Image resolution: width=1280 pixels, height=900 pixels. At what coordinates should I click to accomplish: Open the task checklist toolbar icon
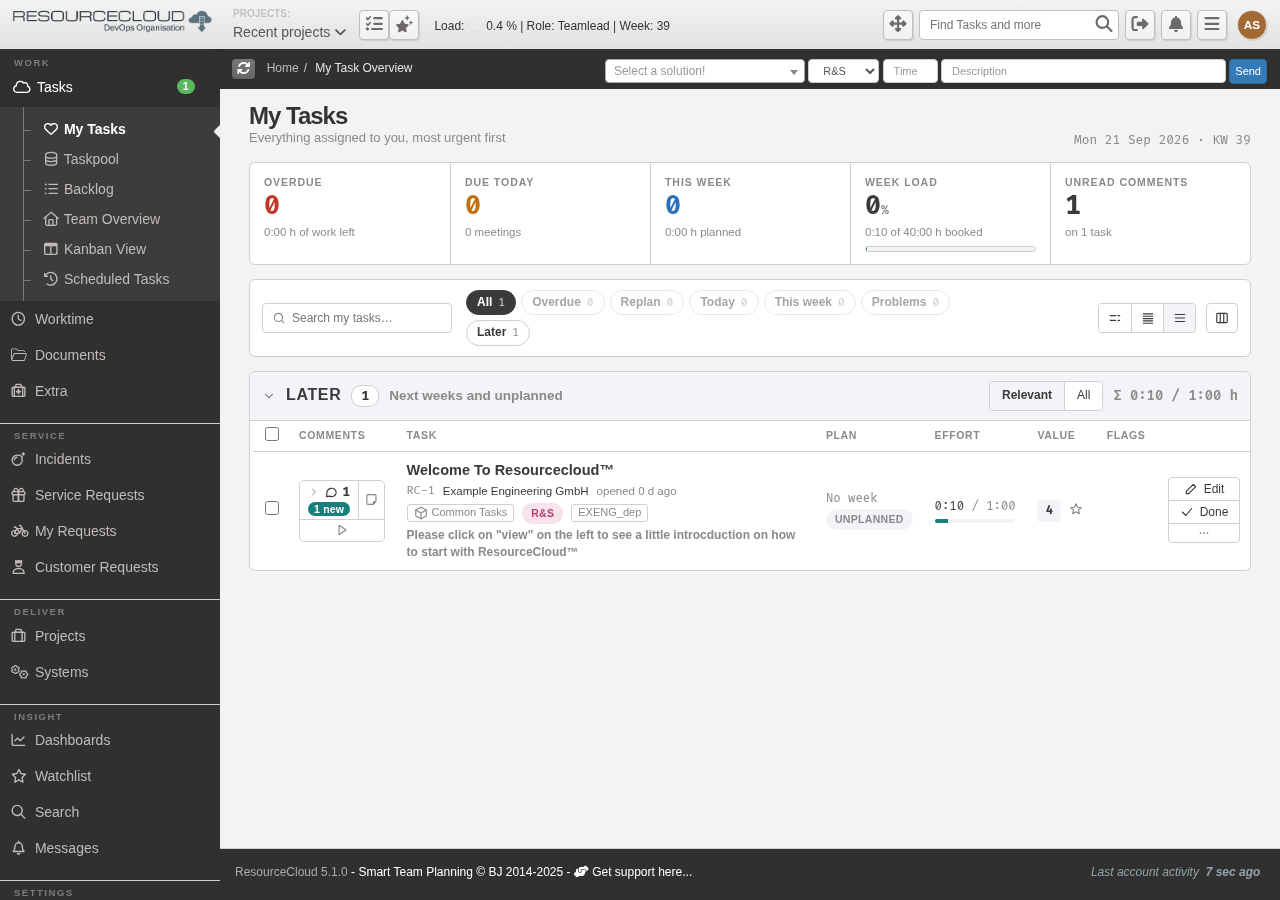[x=374, y=25]
